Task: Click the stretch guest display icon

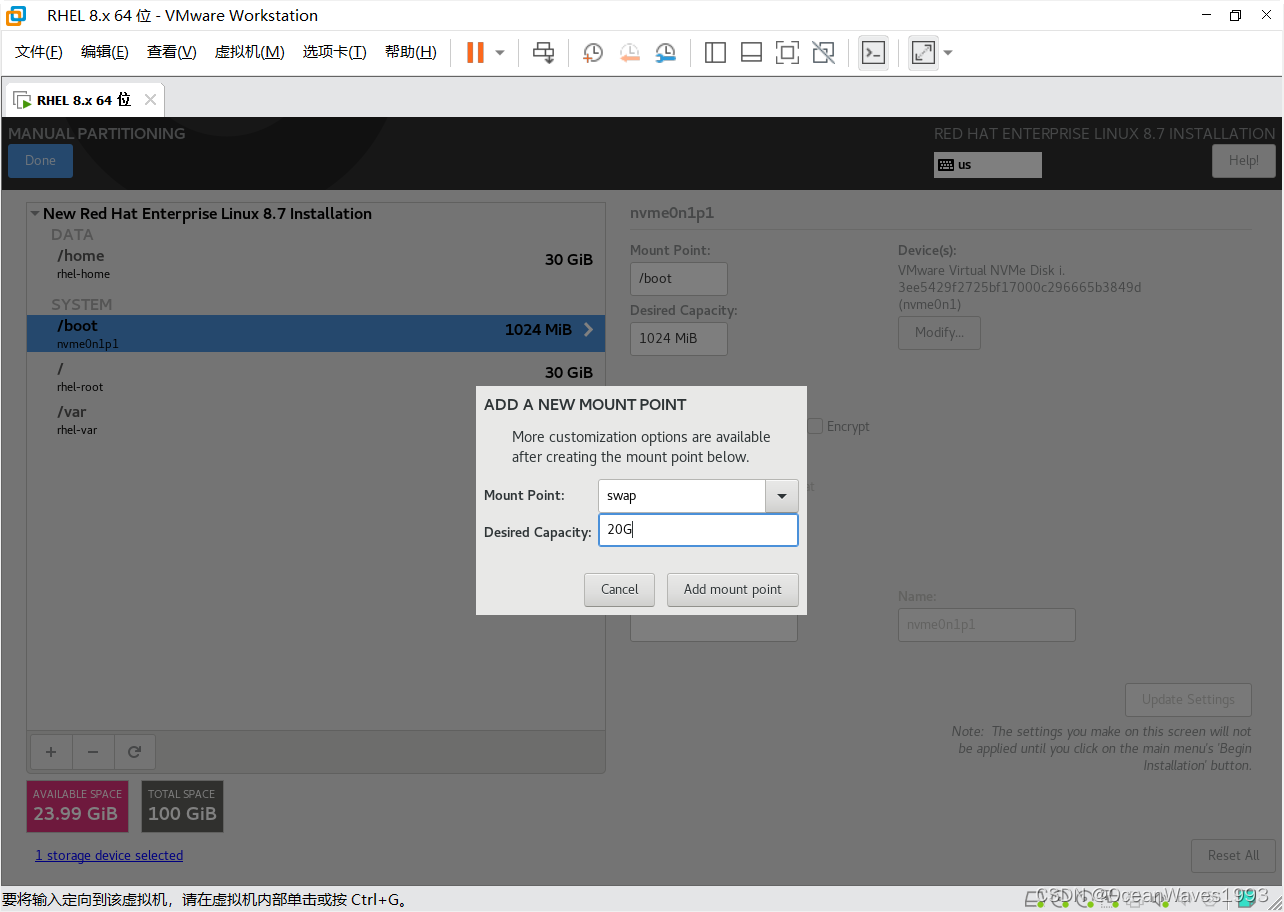Action: (x=923, y=52)
